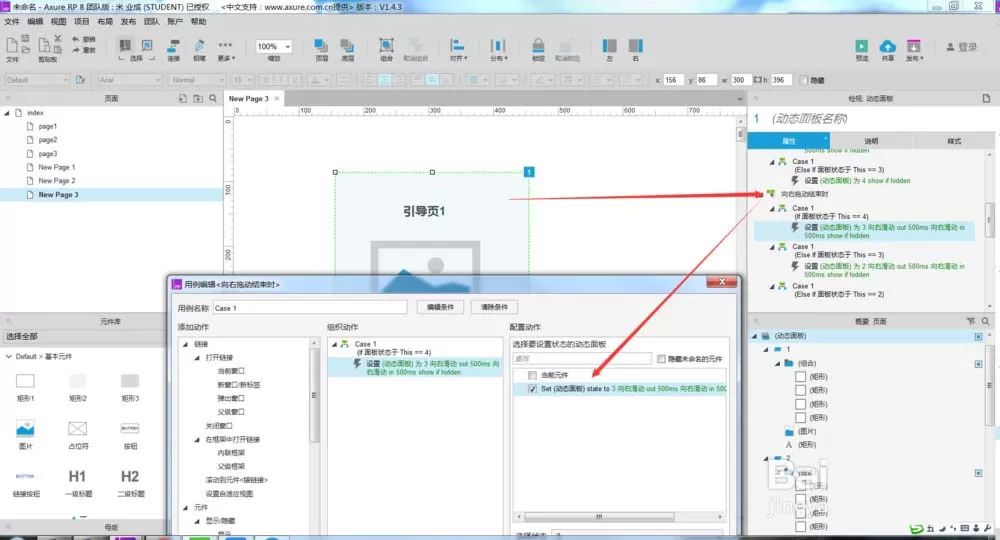Click the 编辑条件 edit condition button
The width and height of the screenshot is (1000, 540).
440,307
